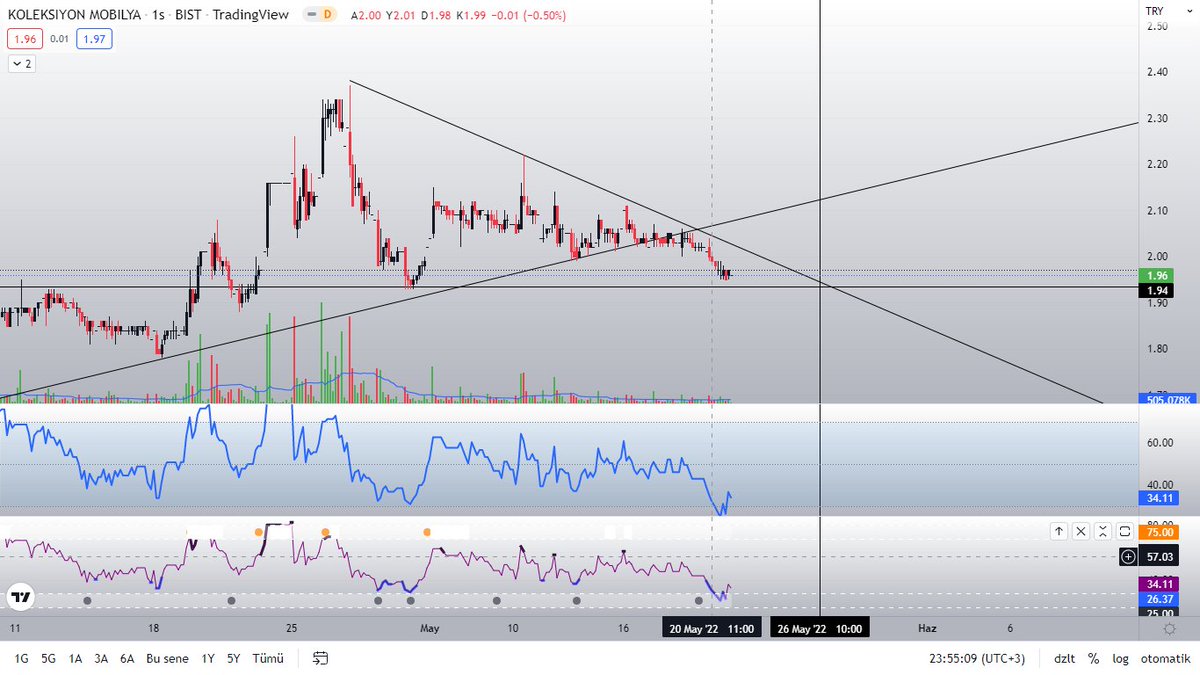
Task: Toggle log scale mode
Action: click(x=1121, y=658)
